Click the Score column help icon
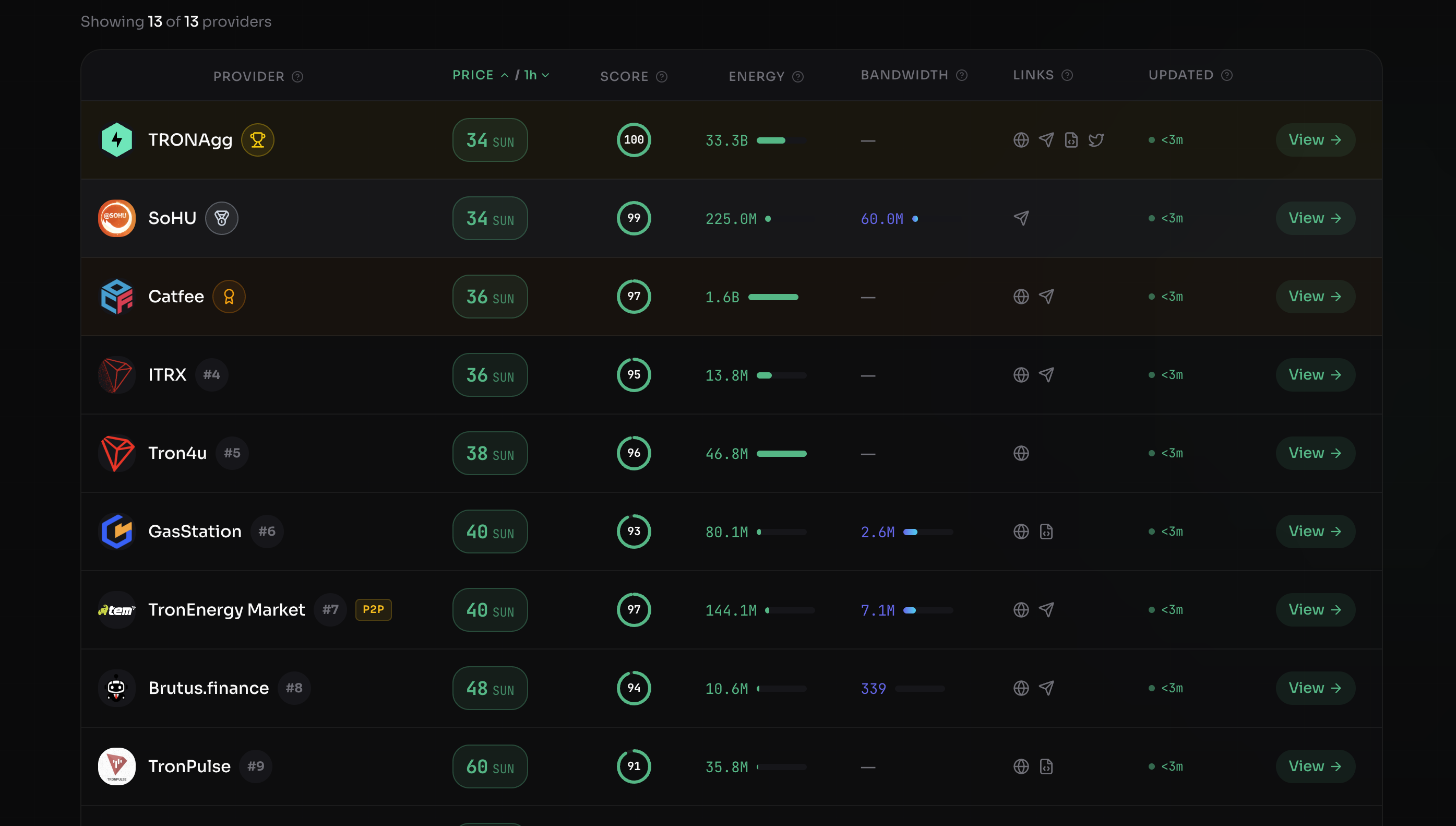Screen dimensions: 1456x826 pos(662,77)
